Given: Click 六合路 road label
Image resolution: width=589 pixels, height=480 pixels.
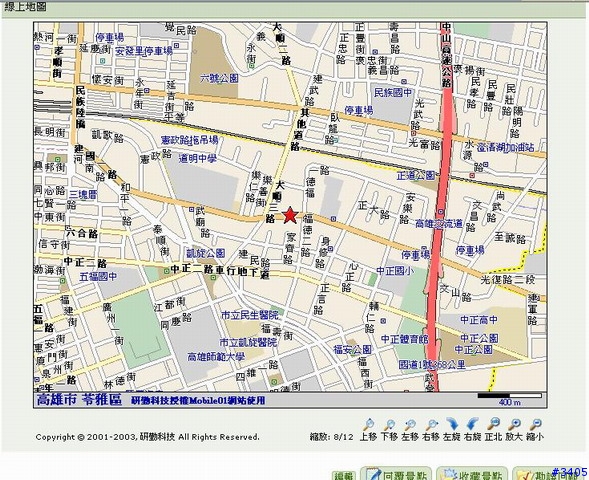Looking at the screenshot, I should click(82, 233).
